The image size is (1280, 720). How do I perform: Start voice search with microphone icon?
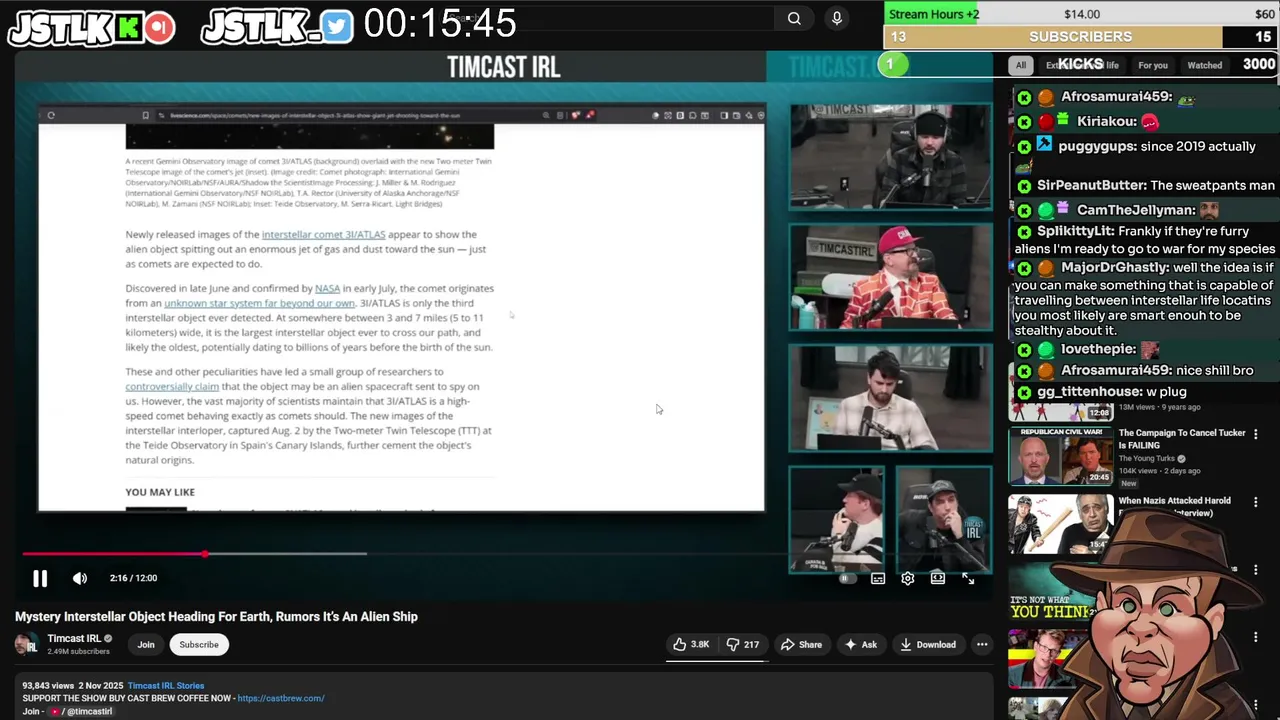pos(837,18)
